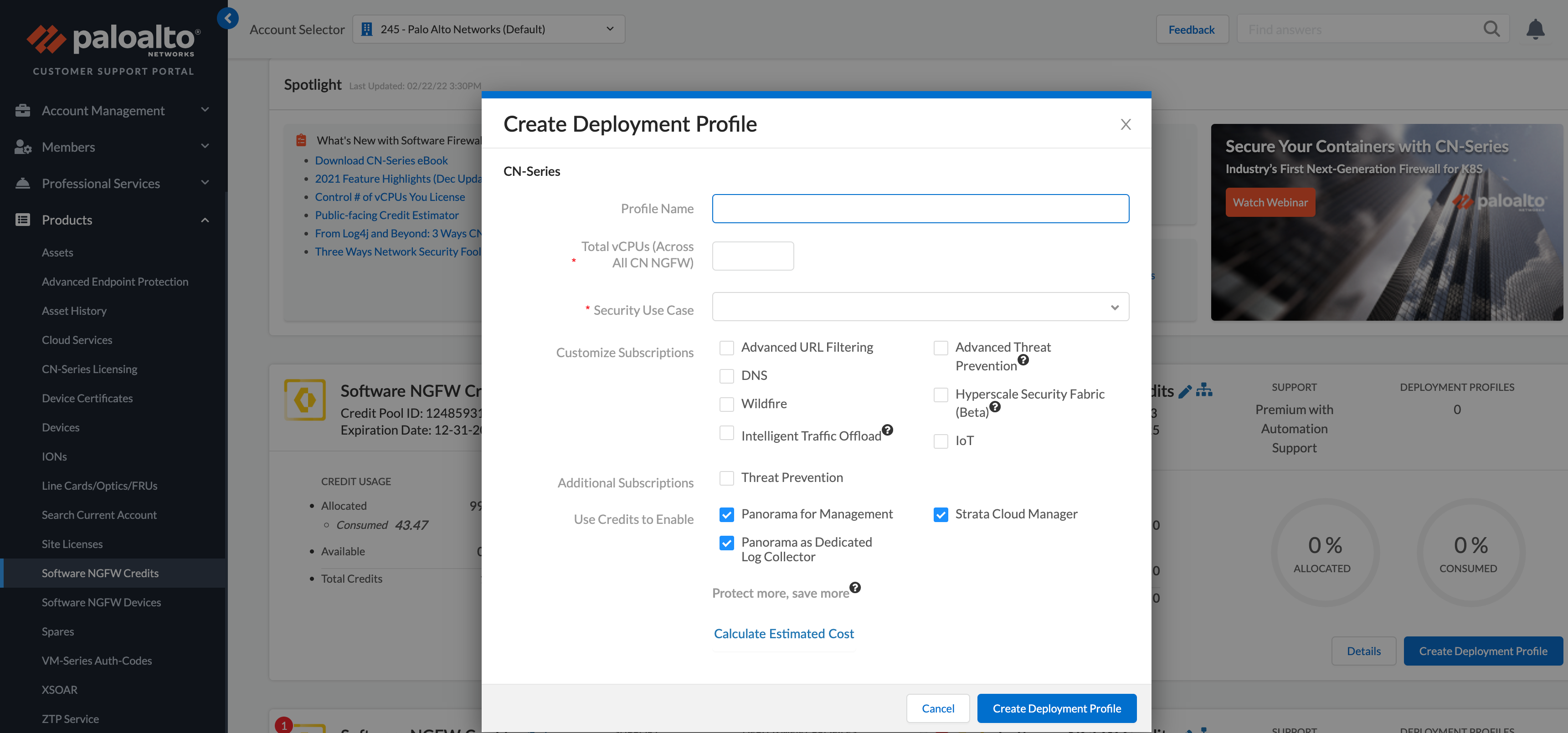The width and height of the screenshot is (1568, 733).
Task: Select the Account Management sidebar icon
Action: (22, 110)
